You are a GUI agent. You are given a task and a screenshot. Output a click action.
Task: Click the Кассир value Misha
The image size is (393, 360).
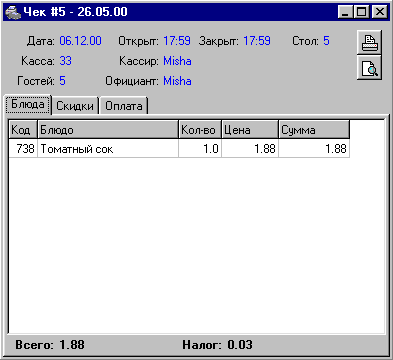click(x=177, y=61)
